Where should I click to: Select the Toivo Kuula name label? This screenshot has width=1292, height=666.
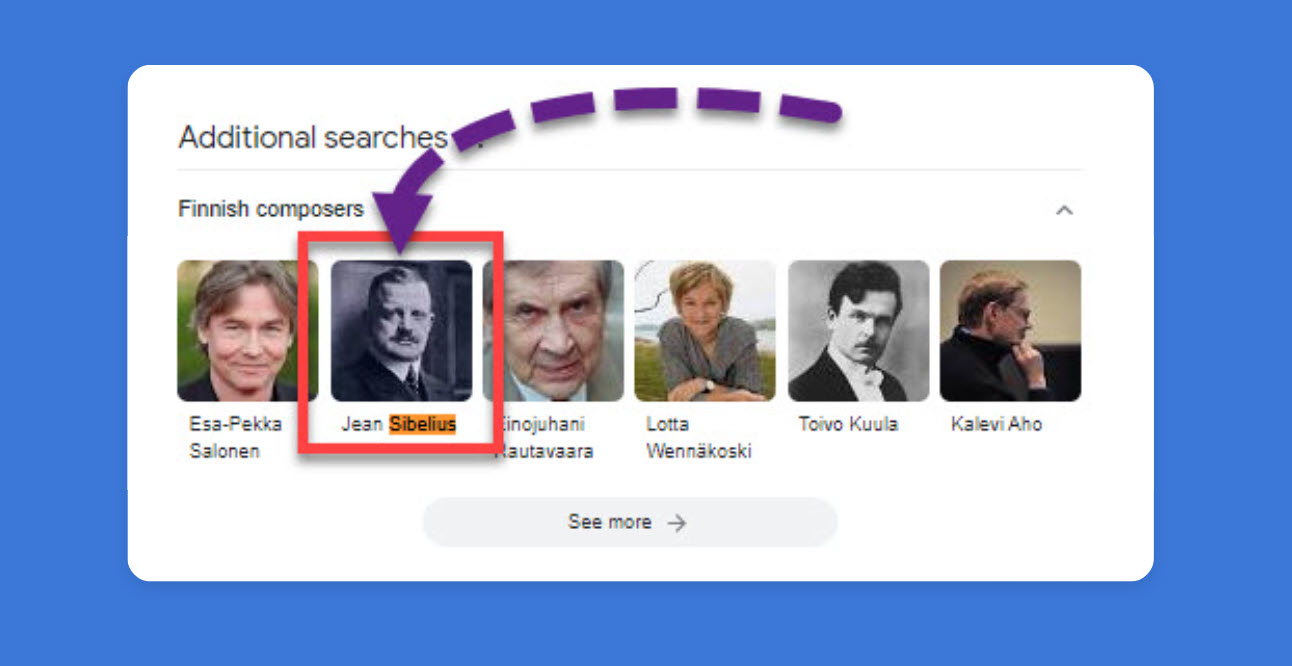point(849,424)
